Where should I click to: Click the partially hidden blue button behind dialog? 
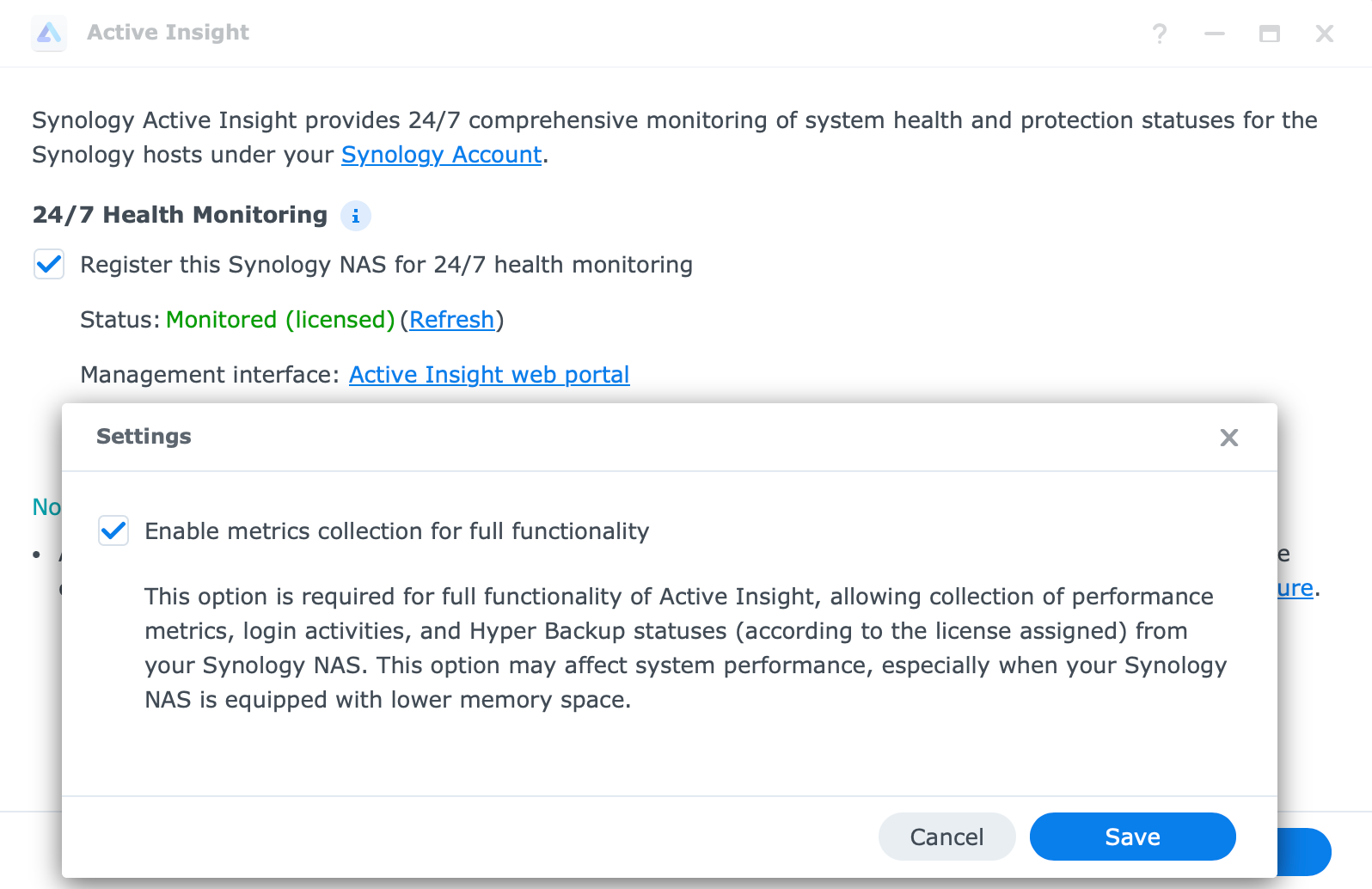(x=1305, y=852)
